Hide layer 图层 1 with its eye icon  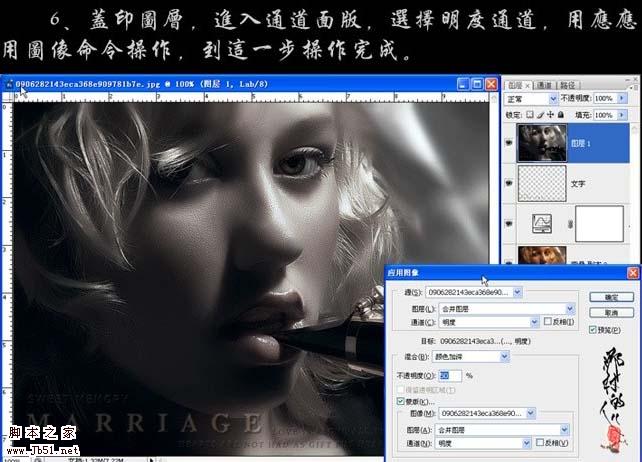pyautogui.click(x=509, y=143)
